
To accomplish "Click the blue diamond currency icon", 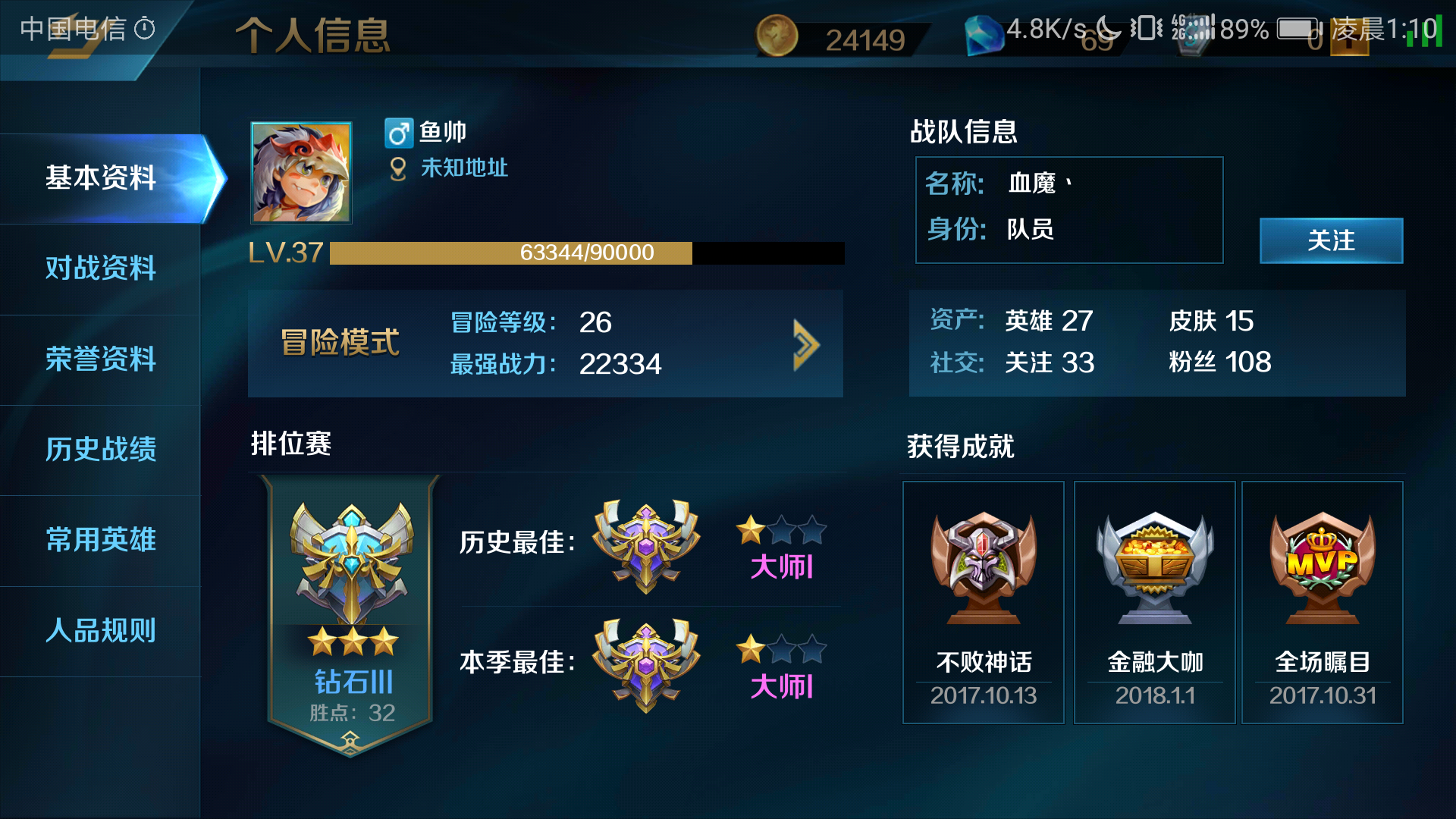I will pos(984,36).
